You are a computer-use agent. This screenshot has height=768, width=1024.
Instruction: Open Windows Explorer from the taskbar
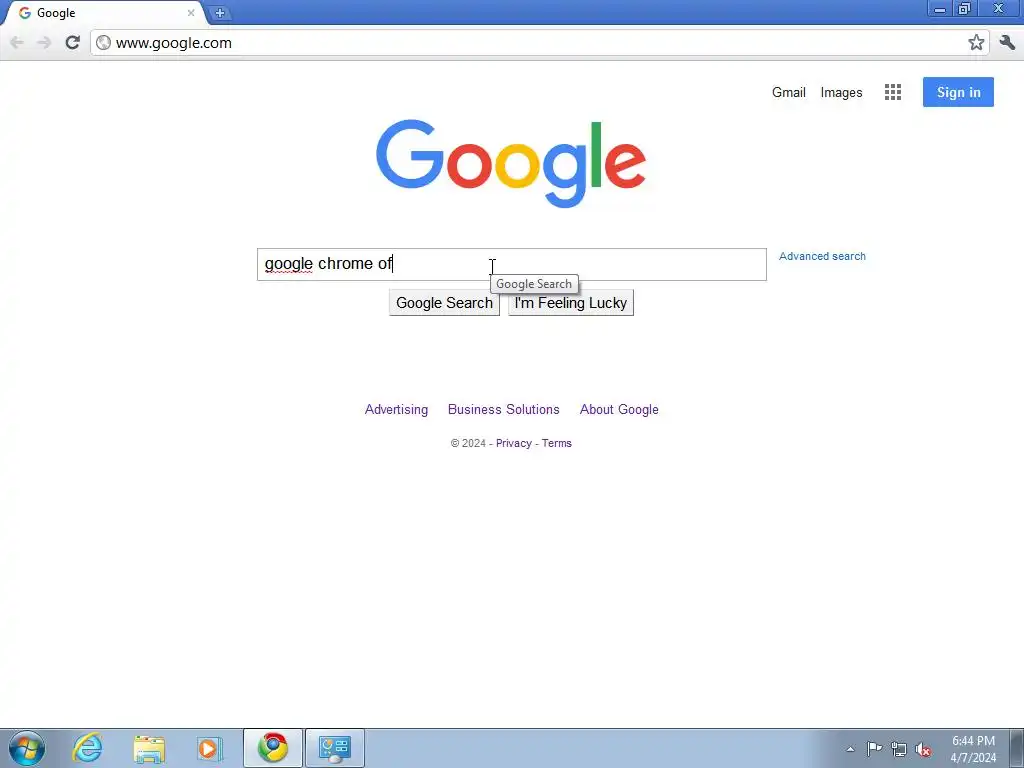[x=149, y=748]
